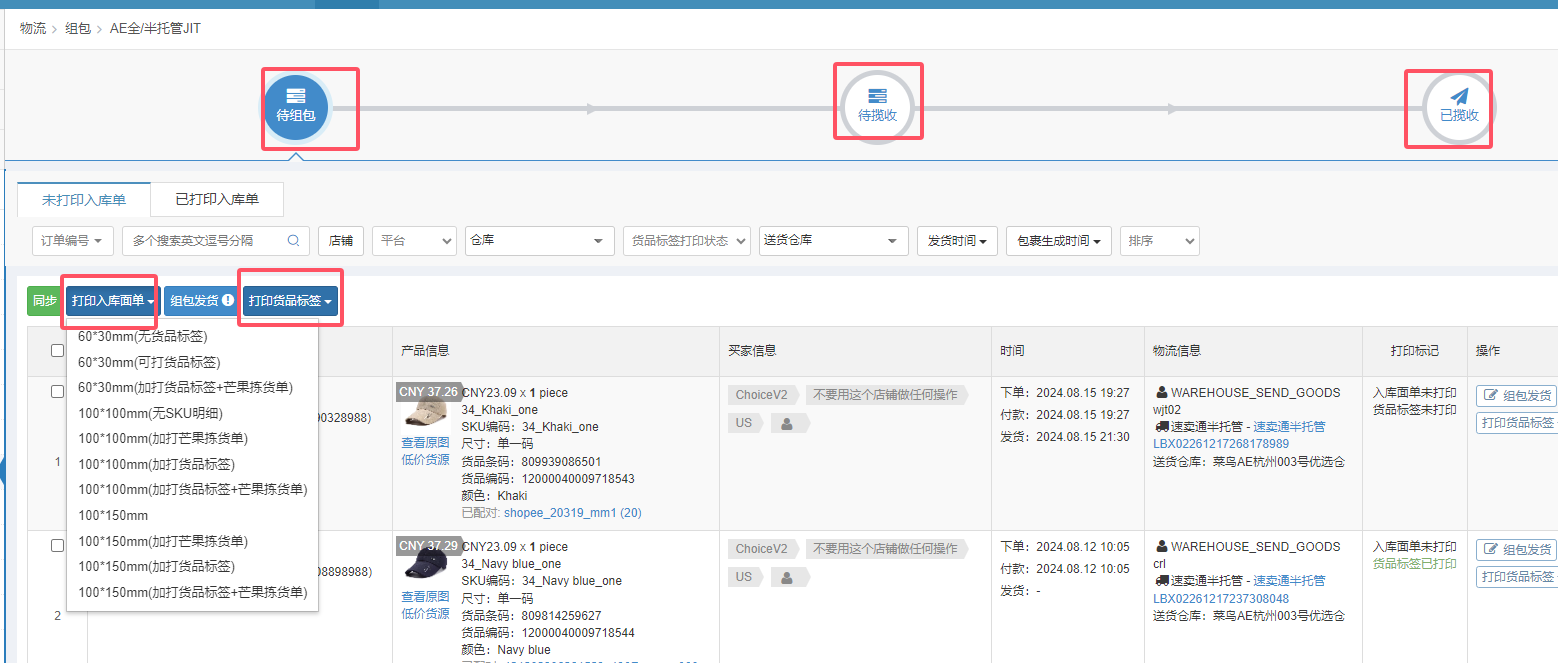Viewport: 1558px width, 663px height.
Task: Expand the 仓库 dropdown
Action: (x=540, y=241)
